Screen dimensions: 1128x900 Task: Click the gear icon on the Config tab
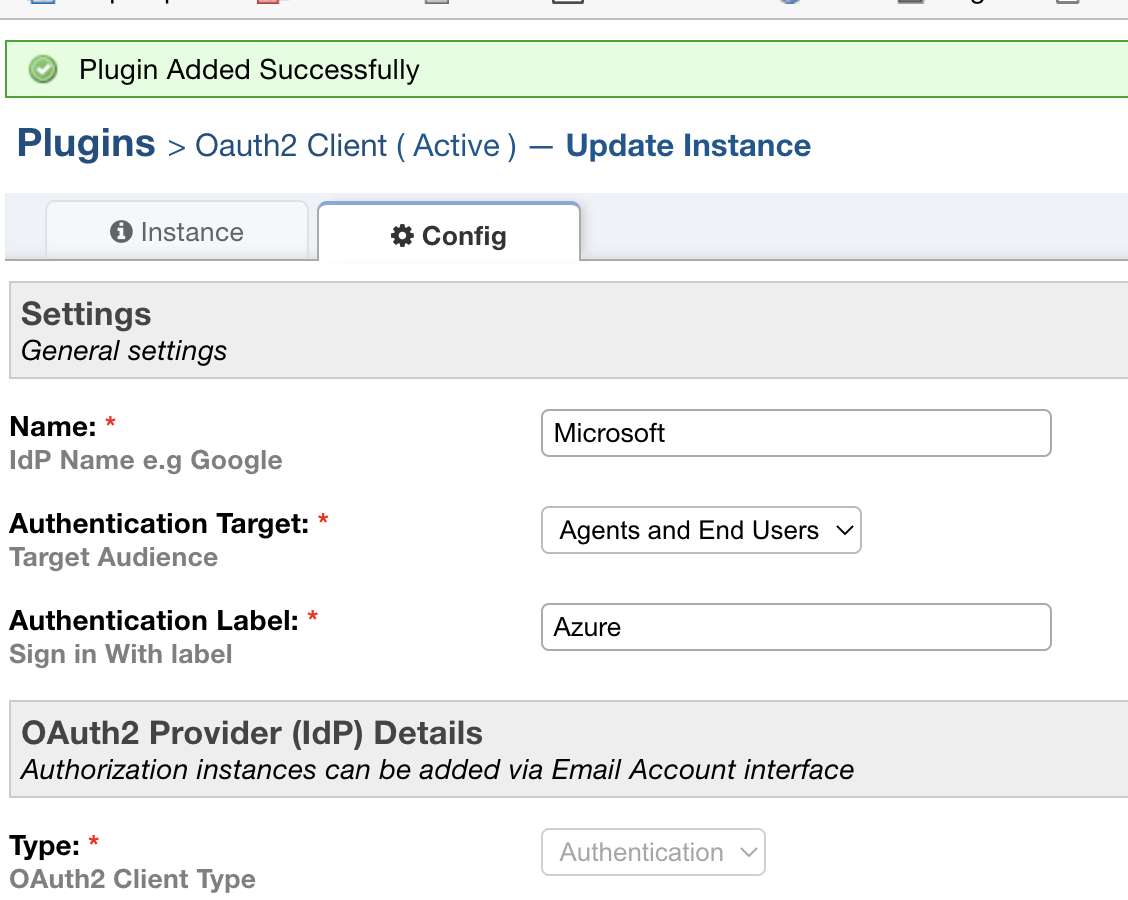[403, 235]
